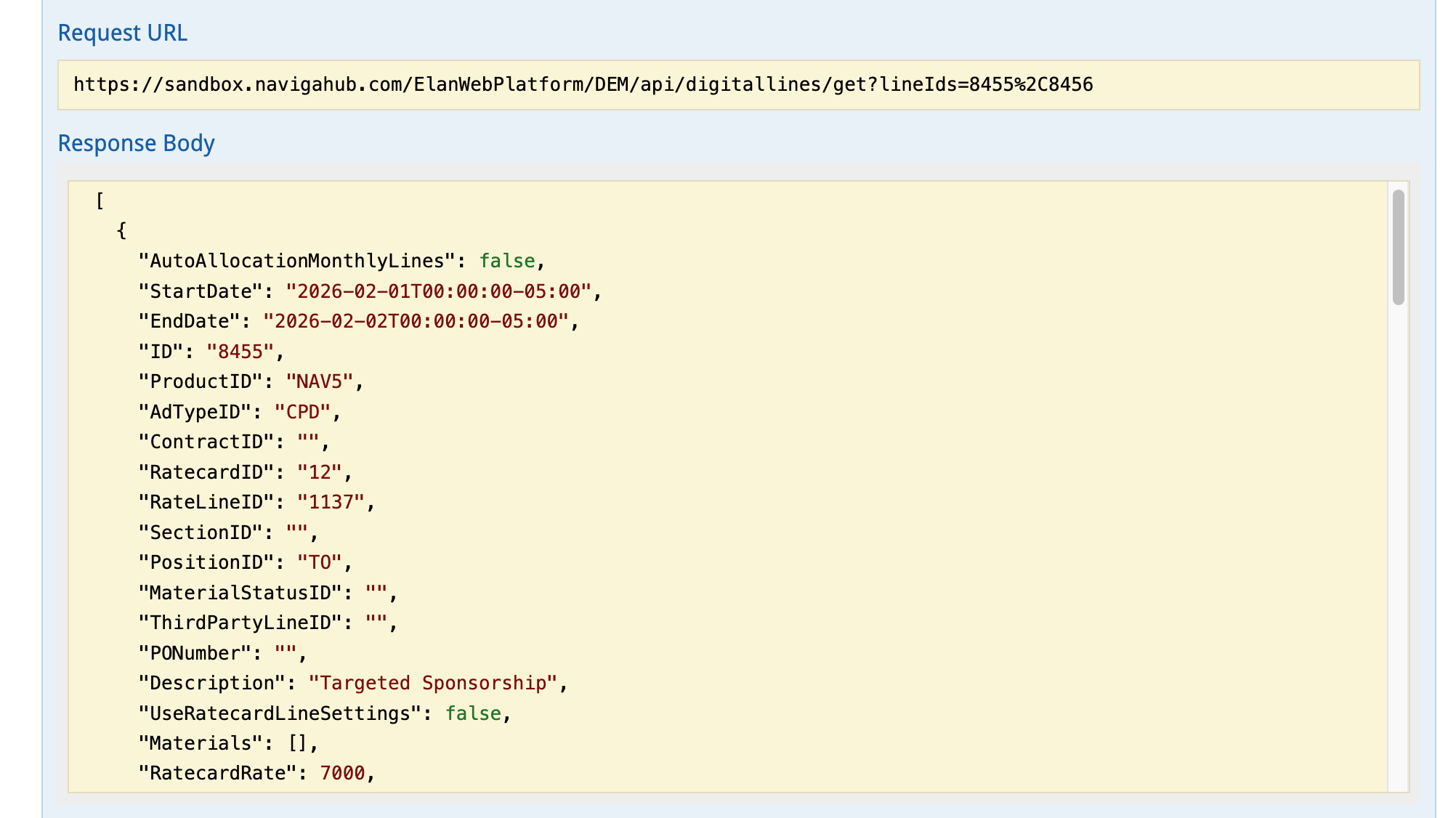Grab the response body scrollbar thumb
This screenshot has height=818, width=1456.
click(1398, 247)
